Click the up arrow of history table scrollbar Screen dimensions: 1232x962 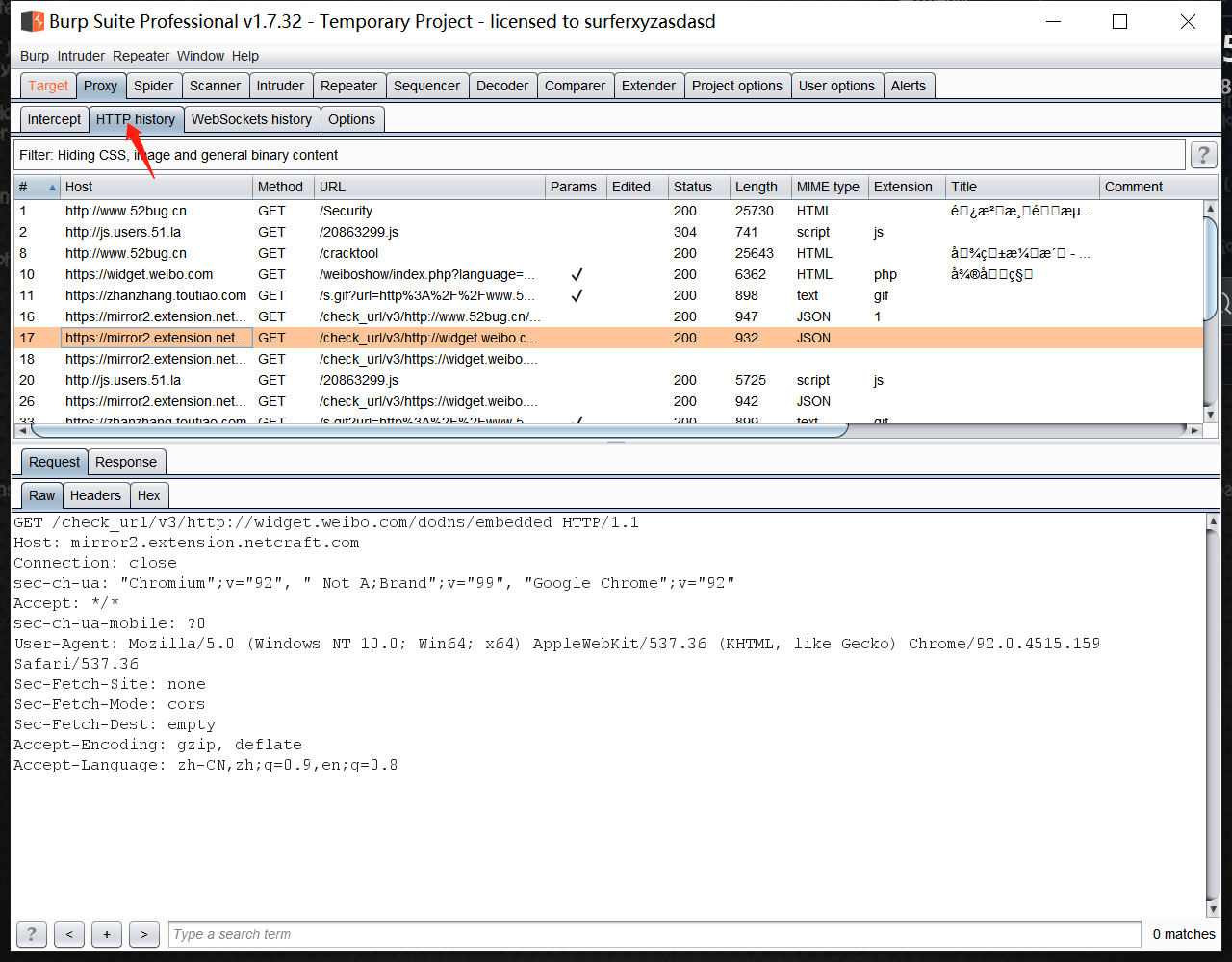tap(1211, 209)
